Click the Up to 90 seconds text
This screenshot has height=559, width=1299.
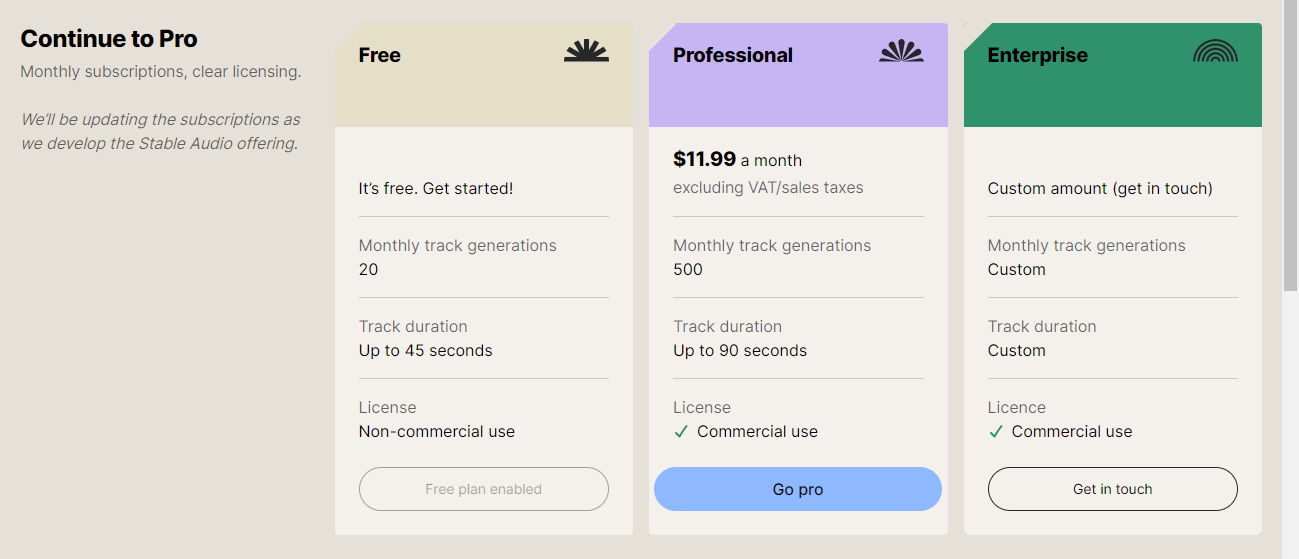point(740,351)
